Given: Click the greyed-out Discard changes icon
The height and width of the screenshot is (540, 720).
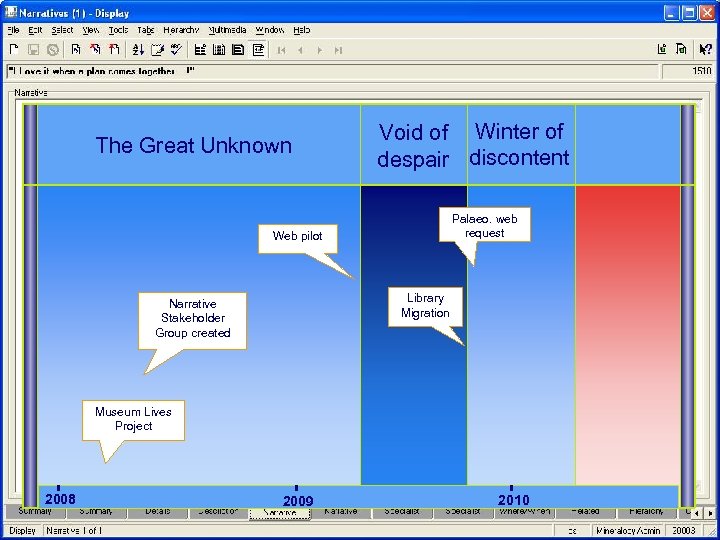Looking at the screenshot, I should 52,50.
